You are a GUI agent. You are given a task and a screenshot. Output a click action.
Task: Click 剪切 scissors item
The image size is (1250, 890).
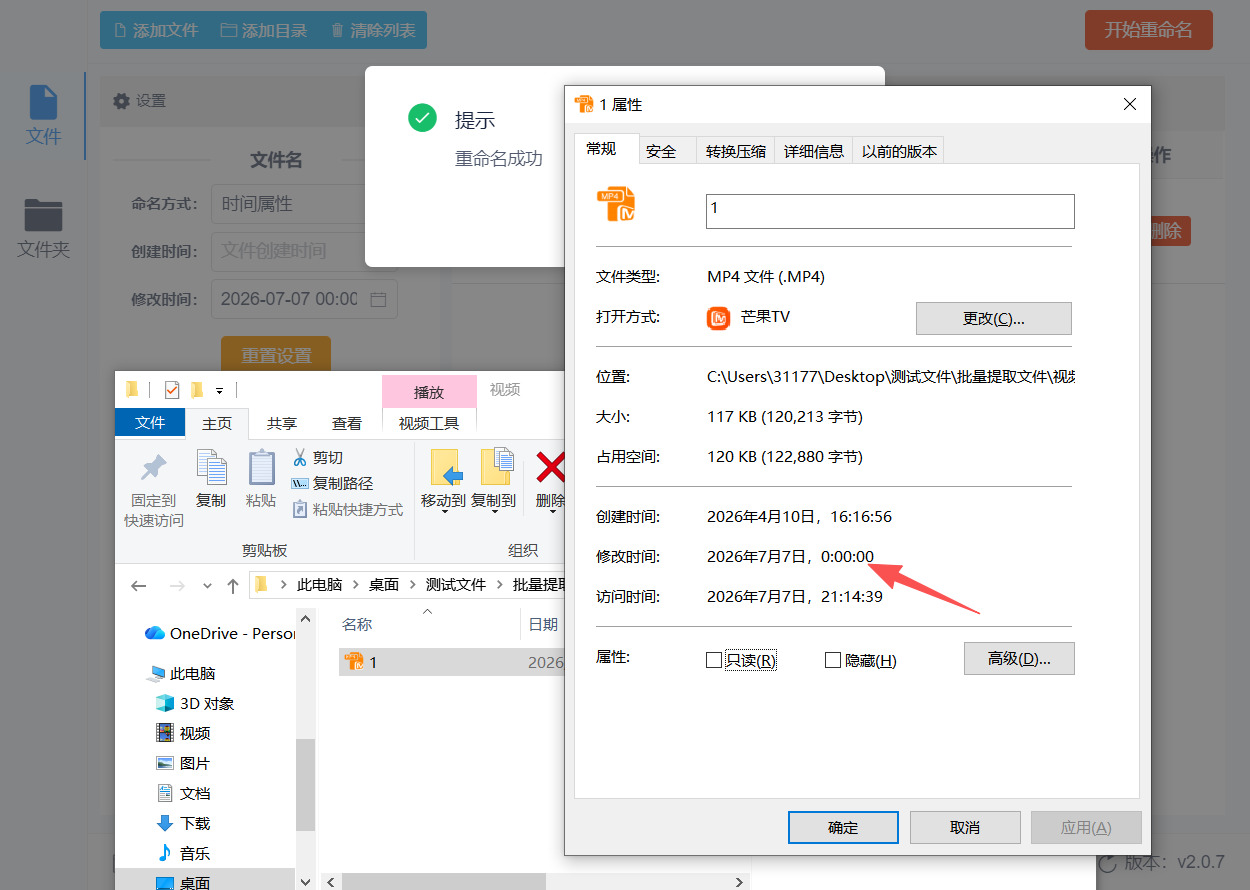[318, 457]
